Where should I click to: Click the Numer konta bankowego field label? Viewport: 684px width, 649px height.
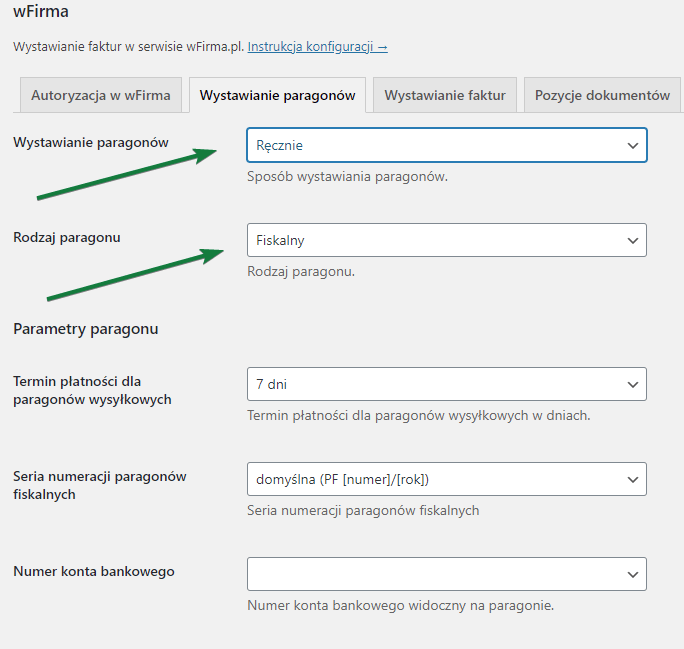[94, 571]
